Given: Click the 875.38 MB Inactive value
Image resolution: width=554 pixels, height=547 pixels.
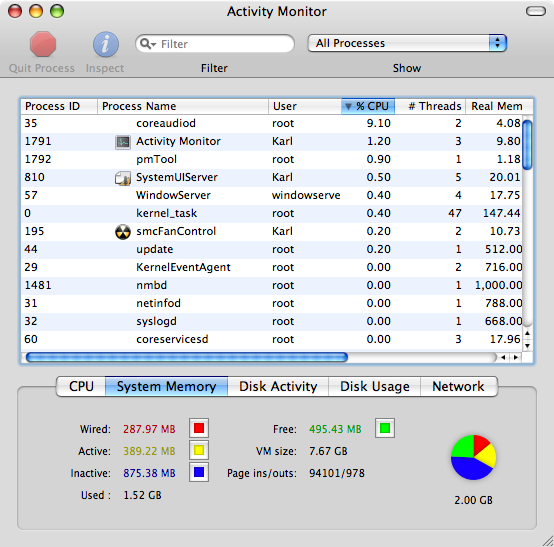Looking at the screenshot, I should pyautogui.click(x=149, y=473).
